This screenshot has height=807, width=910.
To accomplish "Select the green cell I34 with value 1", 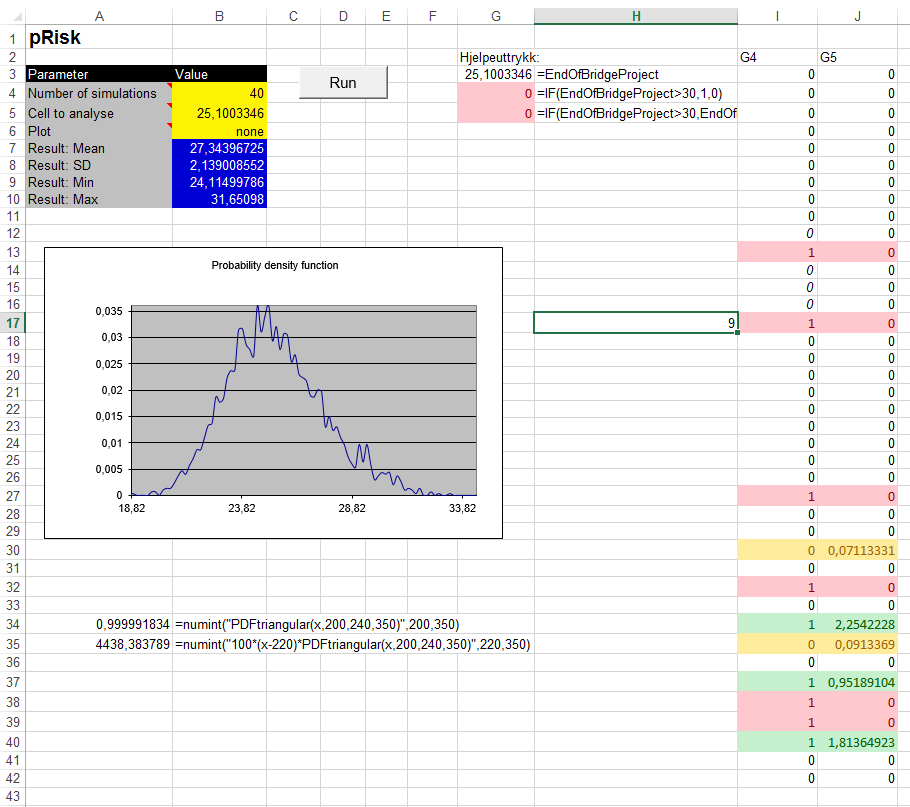I will 778,624.
